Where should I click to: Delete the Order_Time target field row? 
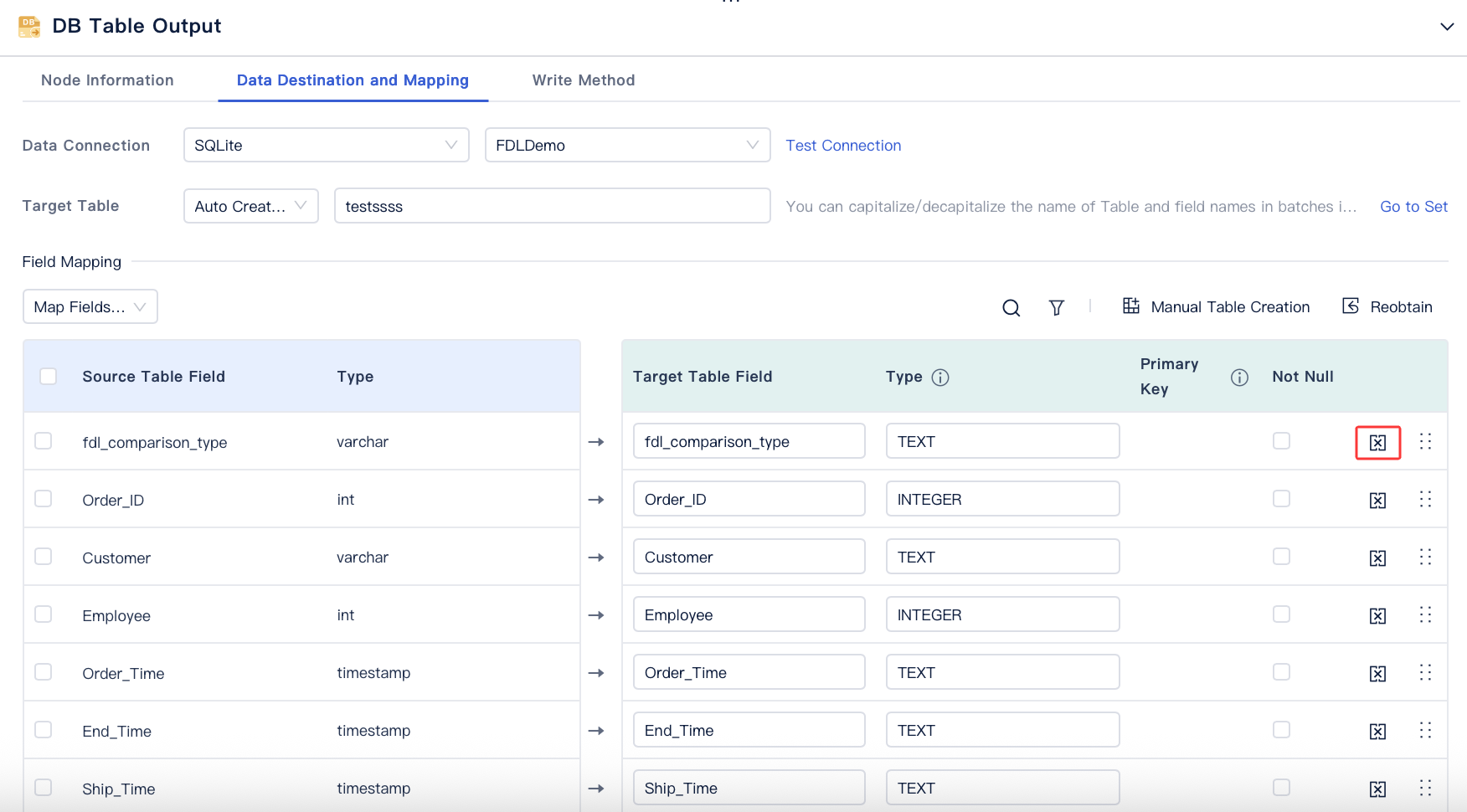pos(1377,673)
